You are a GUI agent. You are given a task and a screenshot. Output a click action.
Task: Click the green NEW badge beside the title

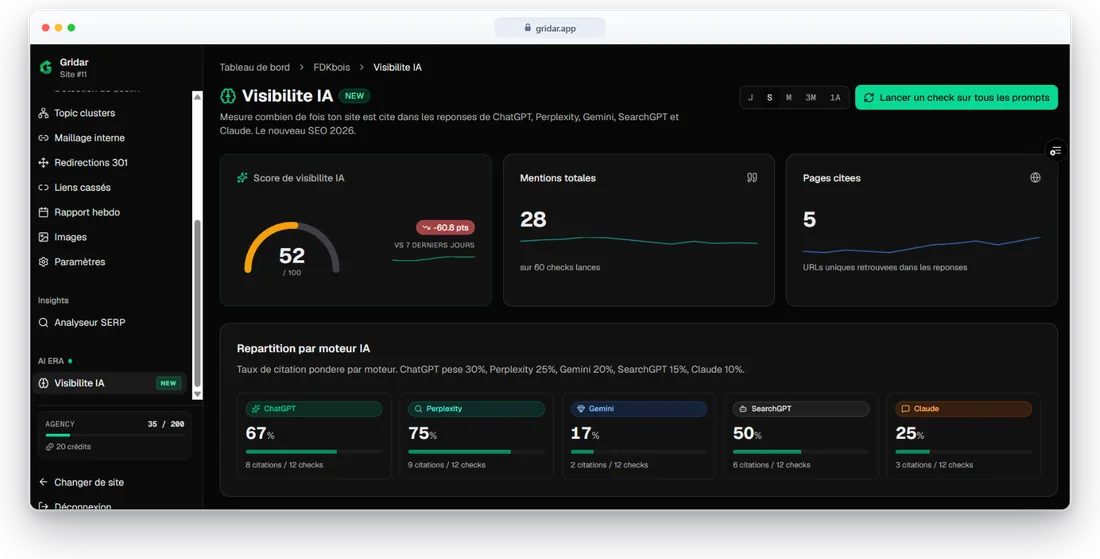354,96
